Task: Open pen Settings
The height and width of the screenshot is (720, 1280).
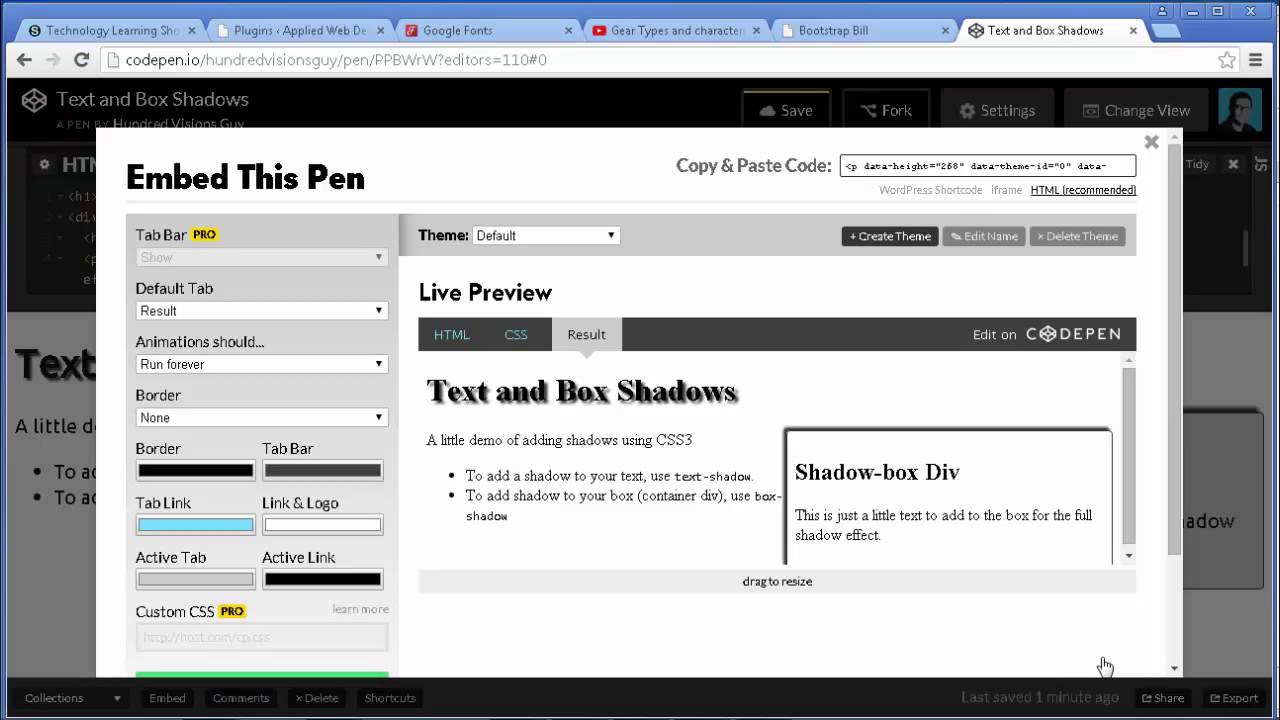Action: coord(996,110)
